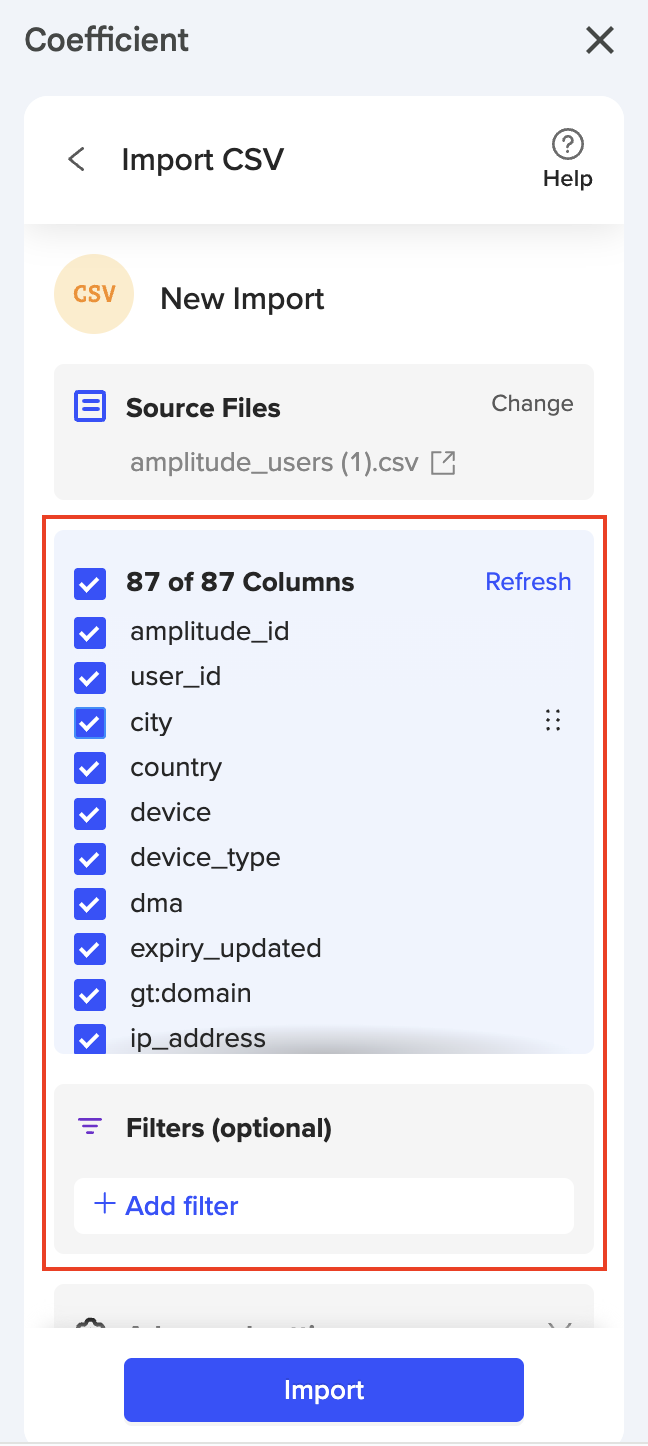Grab the drag handle beside city column
This screenshot has width=648, height=1446.
pyautogui.click(x=553, y=720)
